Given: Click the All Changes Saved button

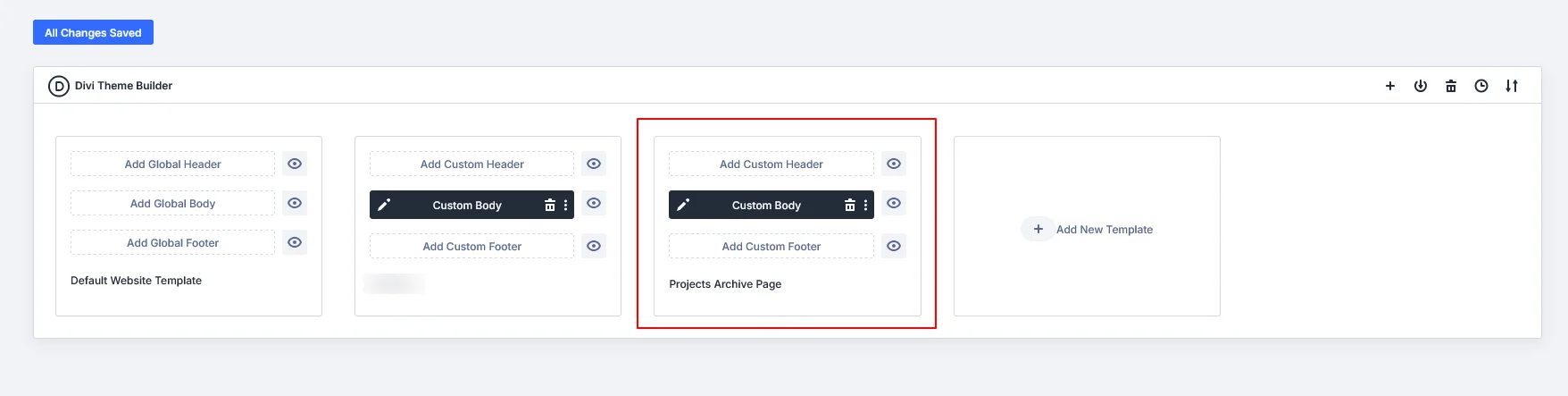Looking at the screenshot, I should point(93,32).
